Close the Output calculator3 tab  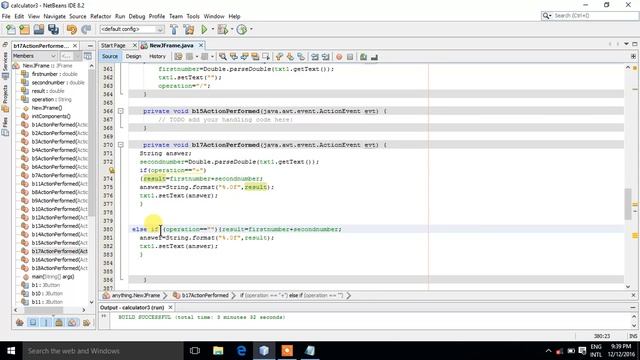pos(171,307)
